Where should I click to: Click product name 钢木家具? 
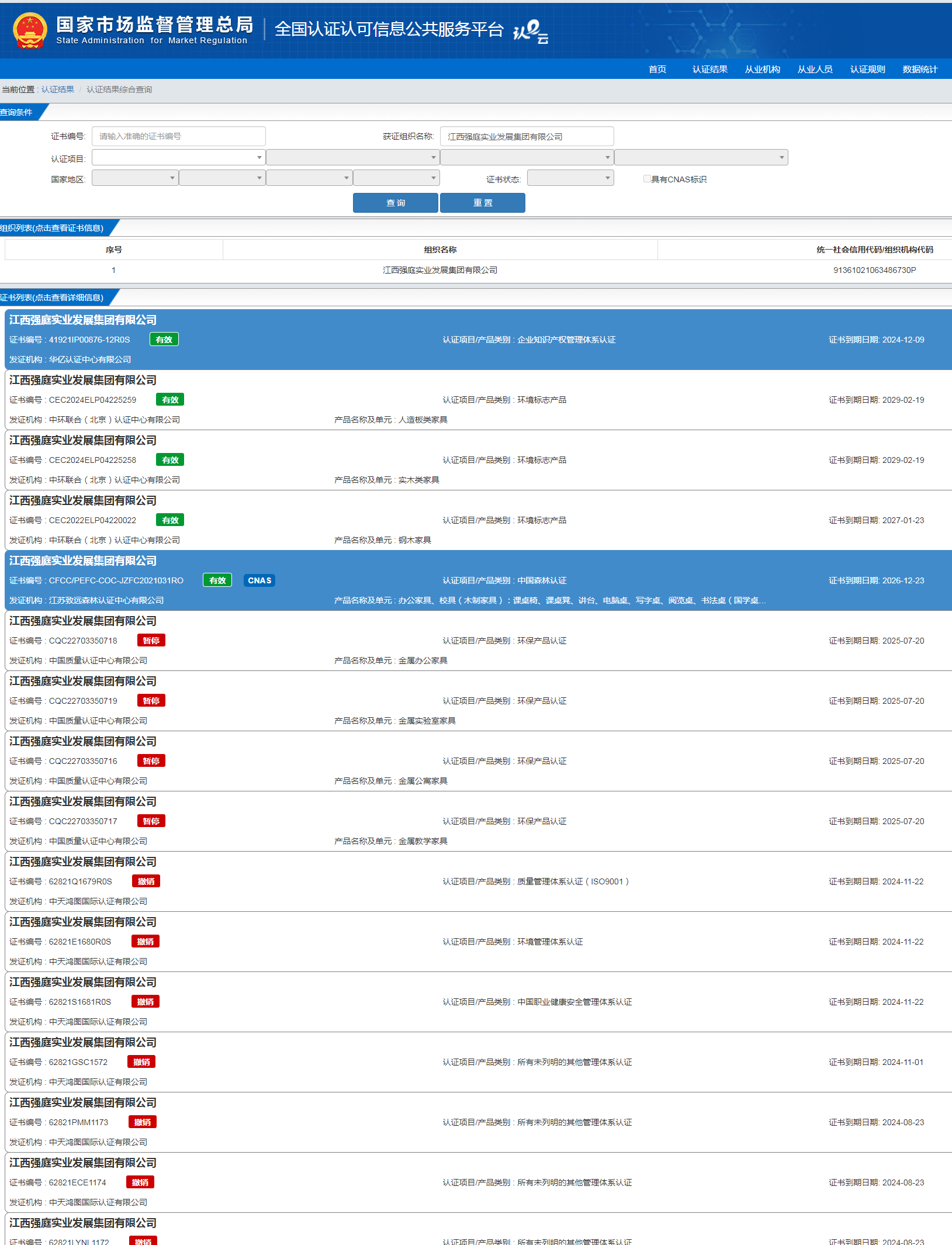[x=415, y=540]
